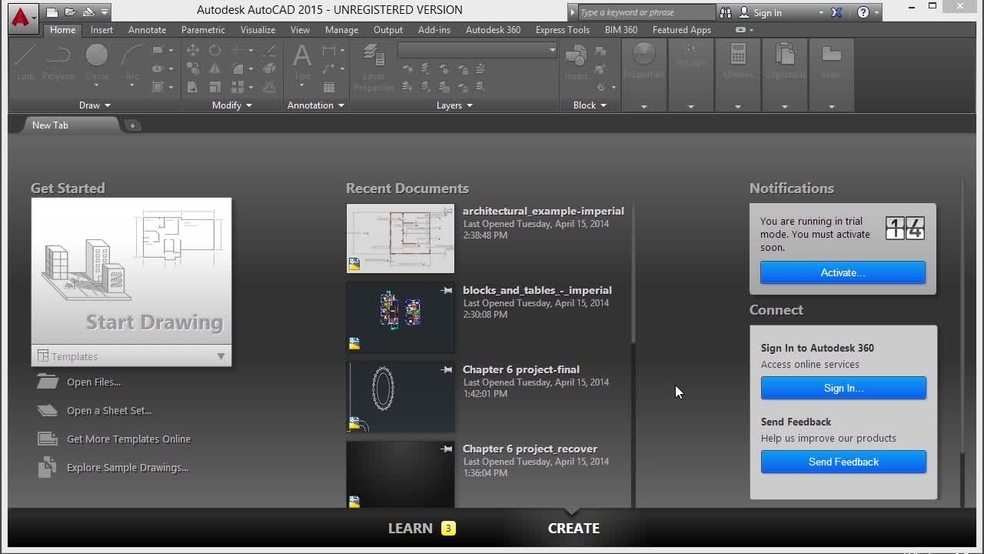Toggle pin on Chapter 6 project_recover document

point(446,449)
